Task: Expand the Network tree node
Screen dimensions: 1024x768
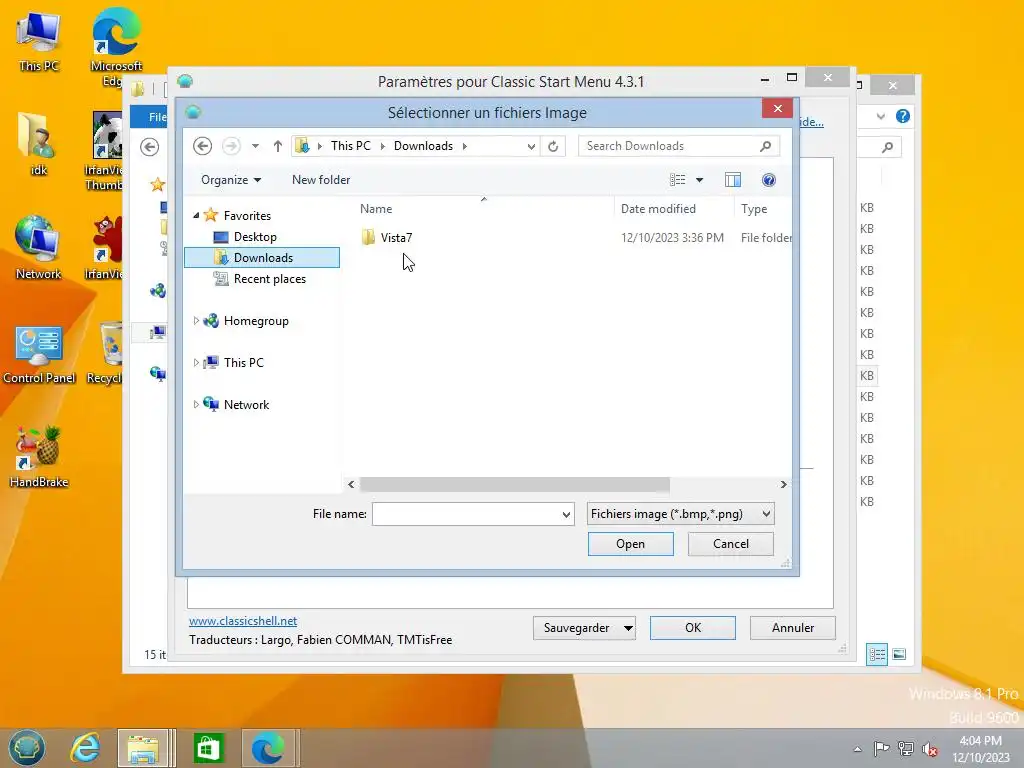Action: click(196, 404)
